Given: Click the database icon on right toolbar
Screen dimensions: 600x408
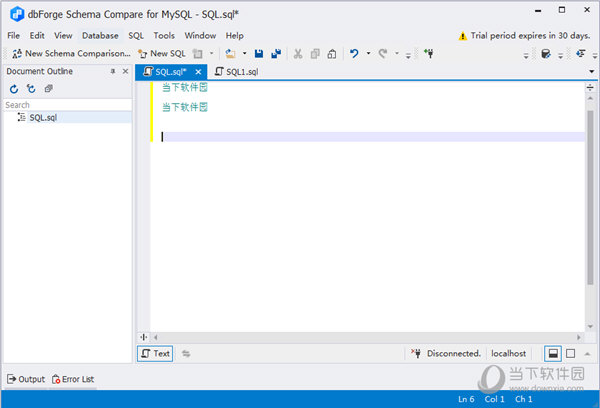Looking at the screenshot, I should [x=546, y=54].
